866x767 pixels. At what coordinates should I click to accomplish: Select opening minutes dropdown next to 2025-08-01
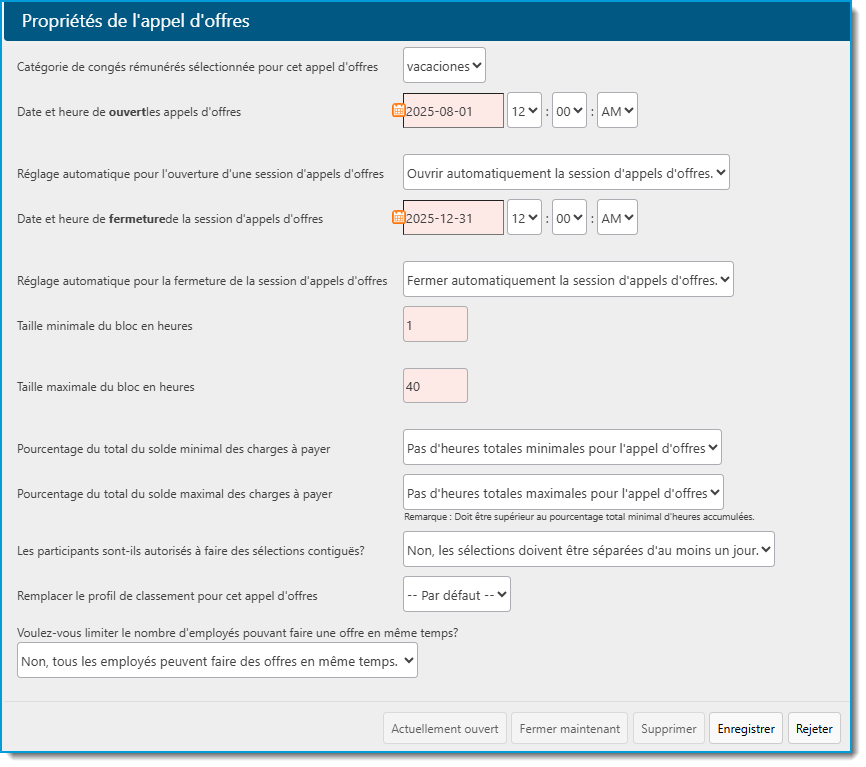569,110
